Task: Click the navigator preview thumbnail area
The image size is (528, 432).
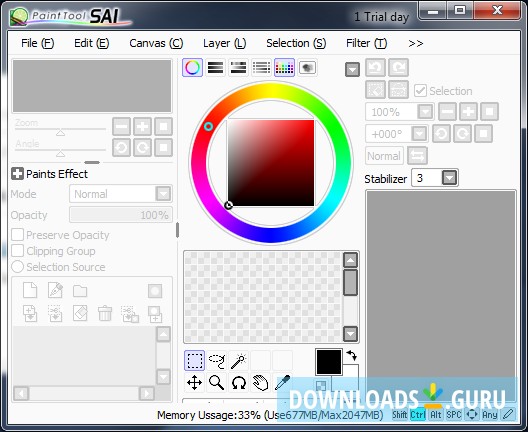Action: [92, 86]
